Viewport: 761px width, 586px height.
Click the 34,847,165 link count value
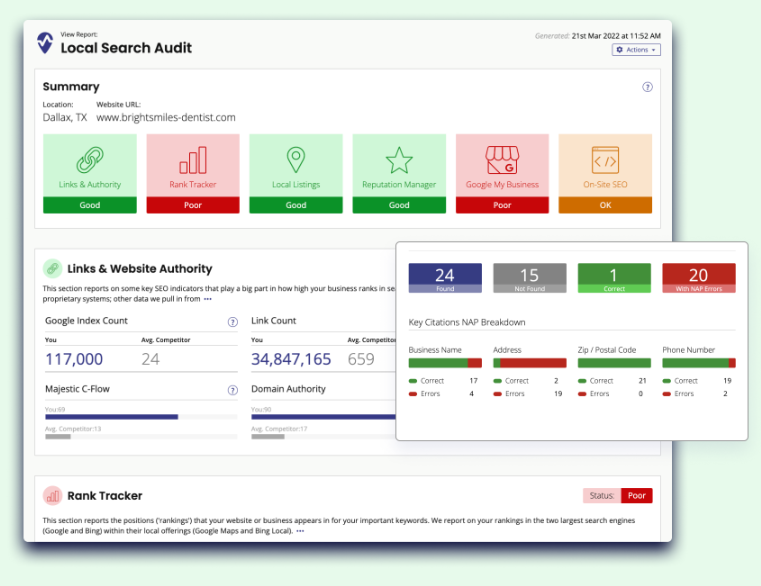coord(291,359)
